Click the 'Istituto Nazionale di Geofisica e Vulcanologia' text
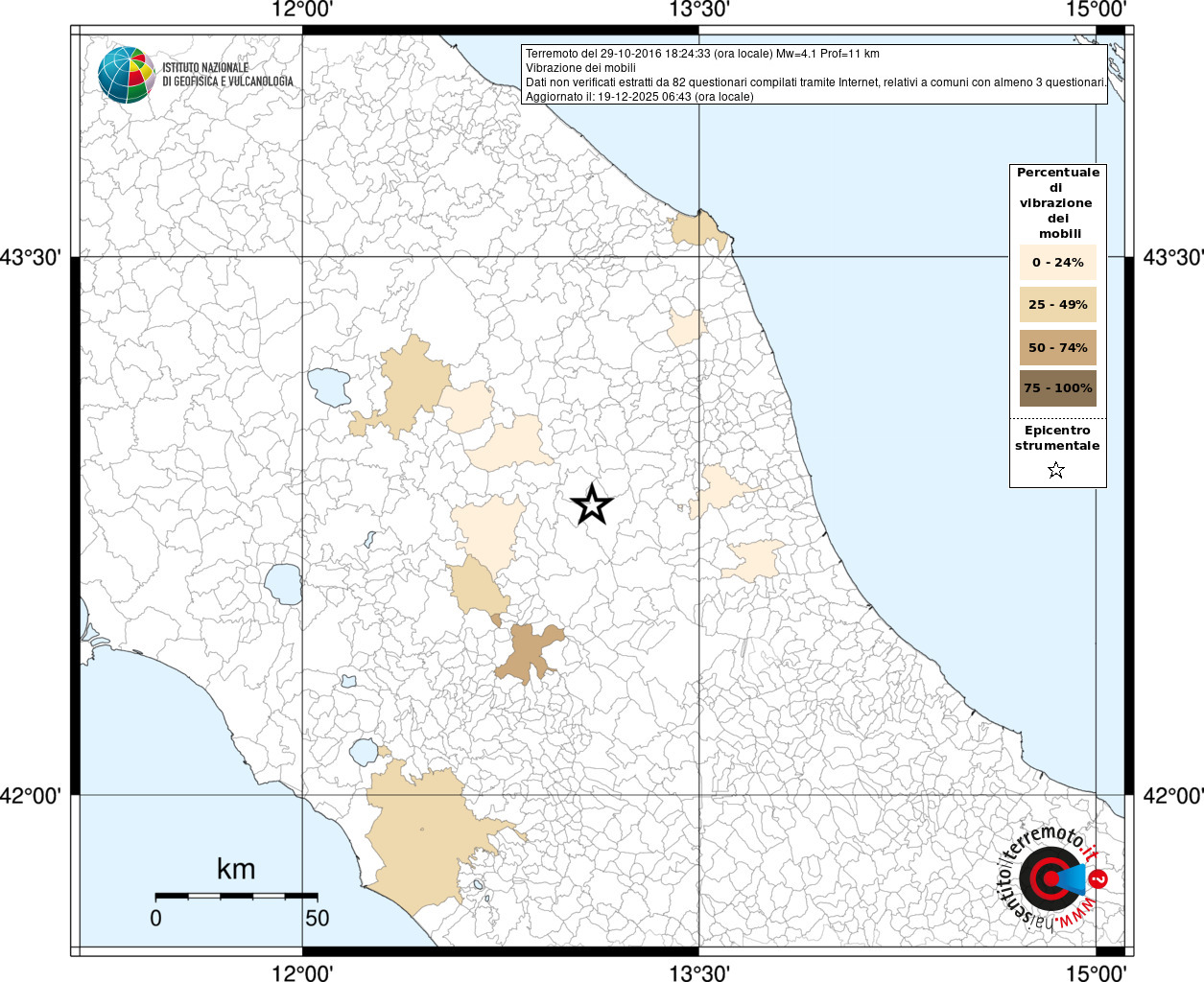Screen dimensions: 1204x982 (227, 75)
